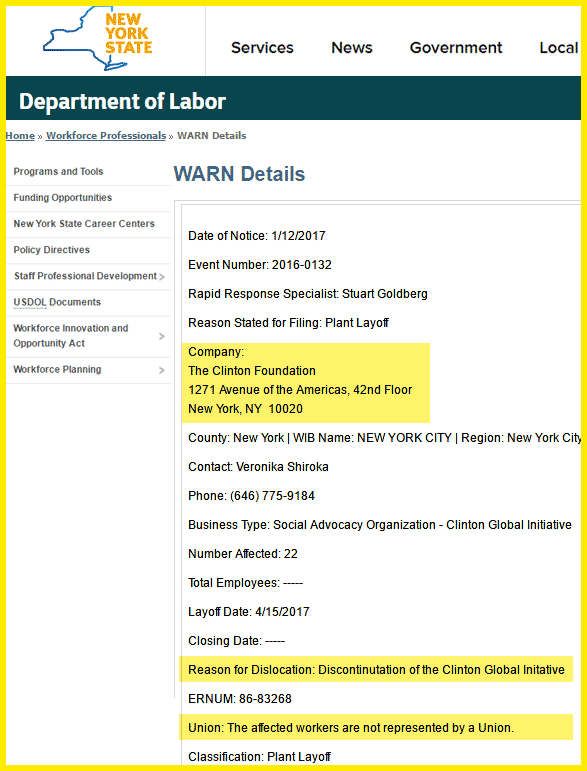The height and width of the screenshot is (771, 587).
Task: Click WARN Details breadcrumb text
Action: pos(211,136)
